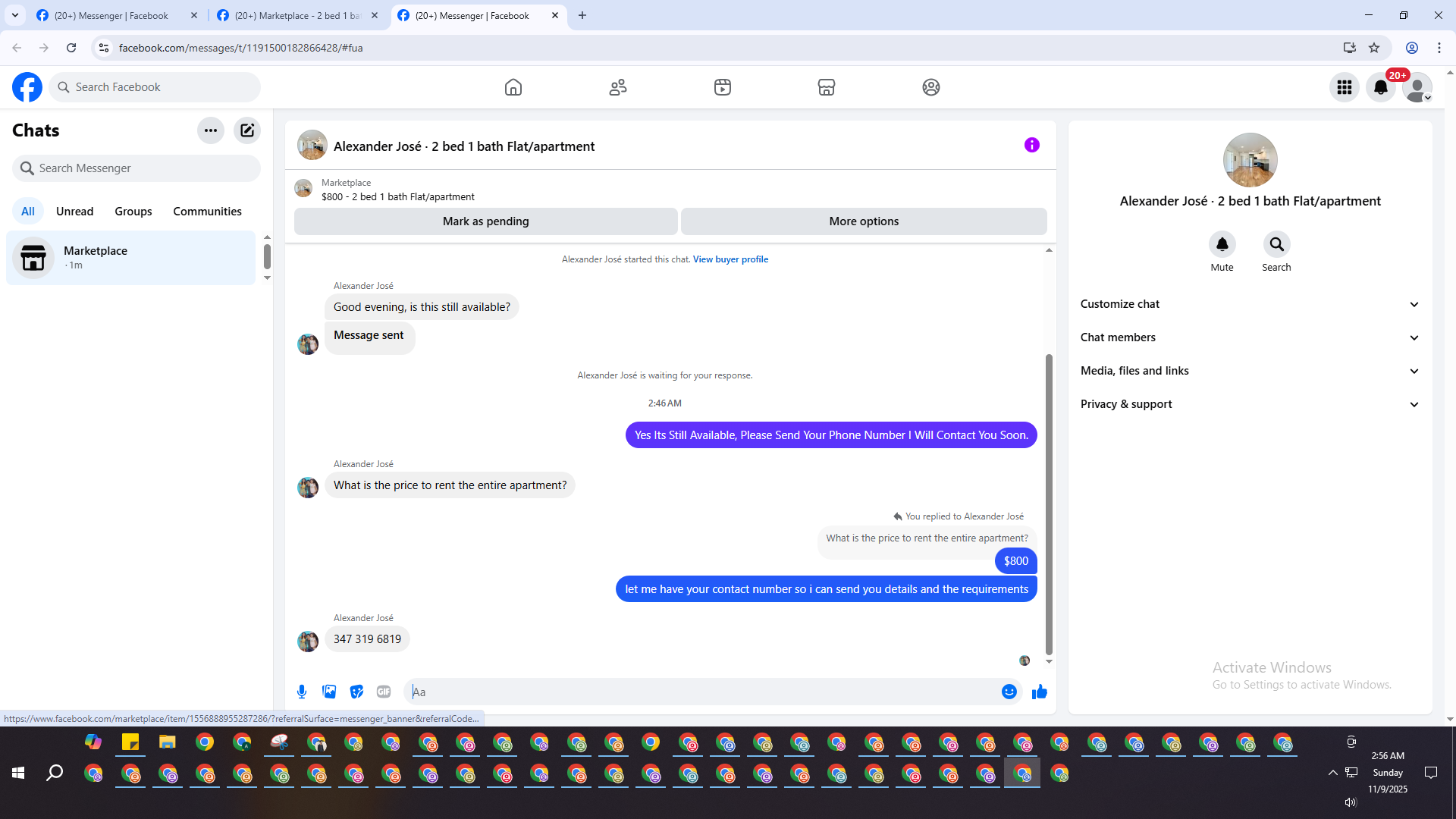Screen dimensions: 1456x819
Task: Open the Marketplace icon in top navigation
Action: (827, 87)
